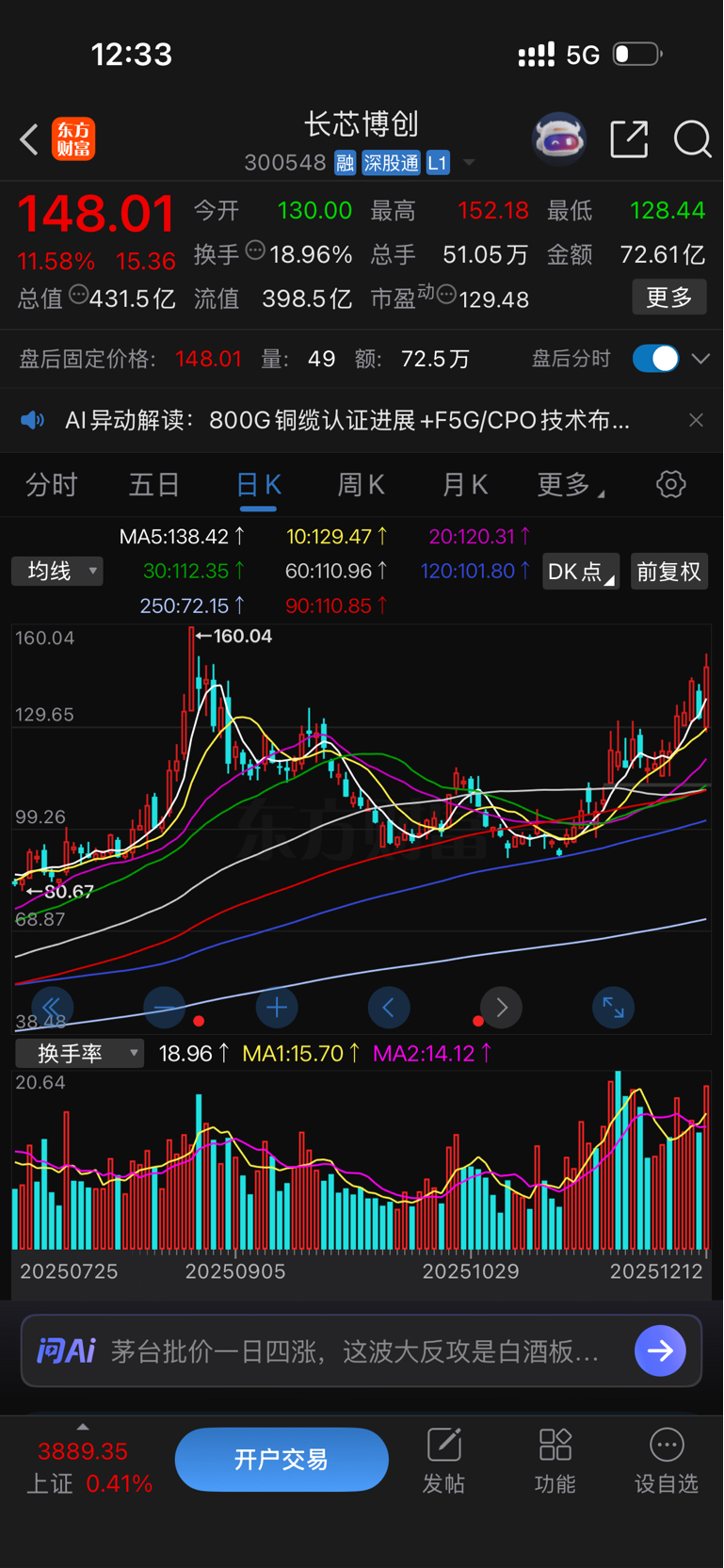Tap the share export icon
Image resolution: width=724 pixels, height=1568 pixels.
tap(629, 139)
